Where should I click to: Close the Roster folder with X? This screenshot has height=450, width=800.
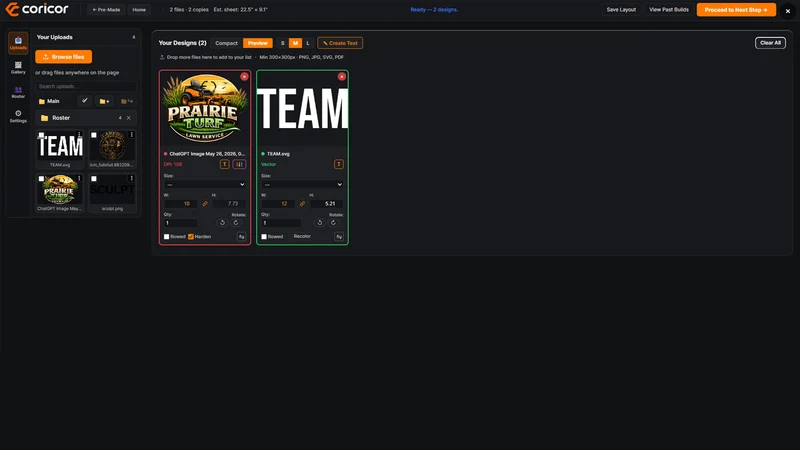[x=129, y=118]
